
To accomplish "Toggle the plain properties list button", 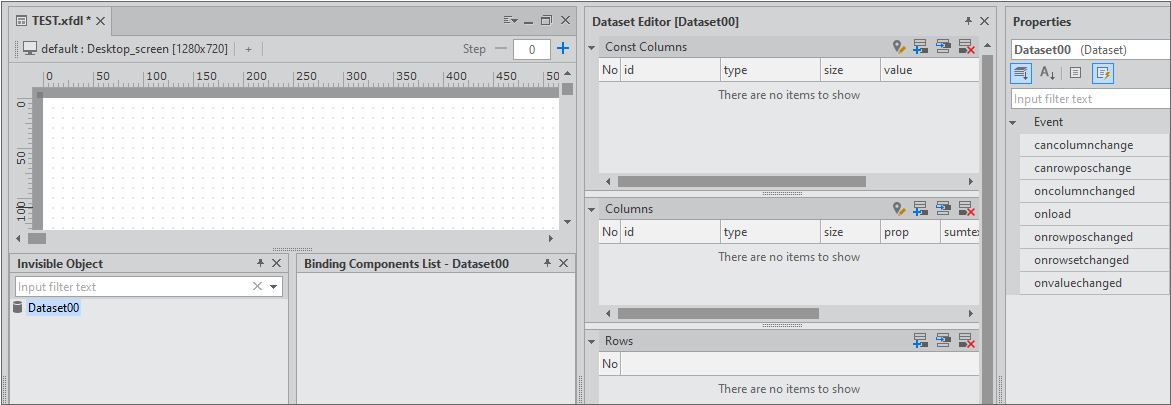I will click(1075, 73).
